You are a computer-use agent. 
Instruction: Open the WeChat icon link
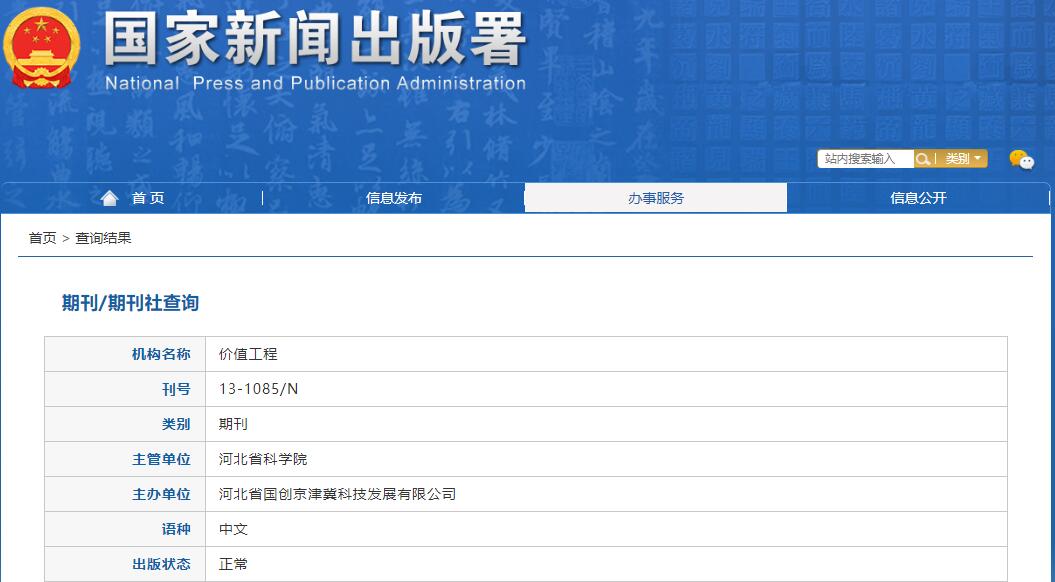(x=1021, y=159)
